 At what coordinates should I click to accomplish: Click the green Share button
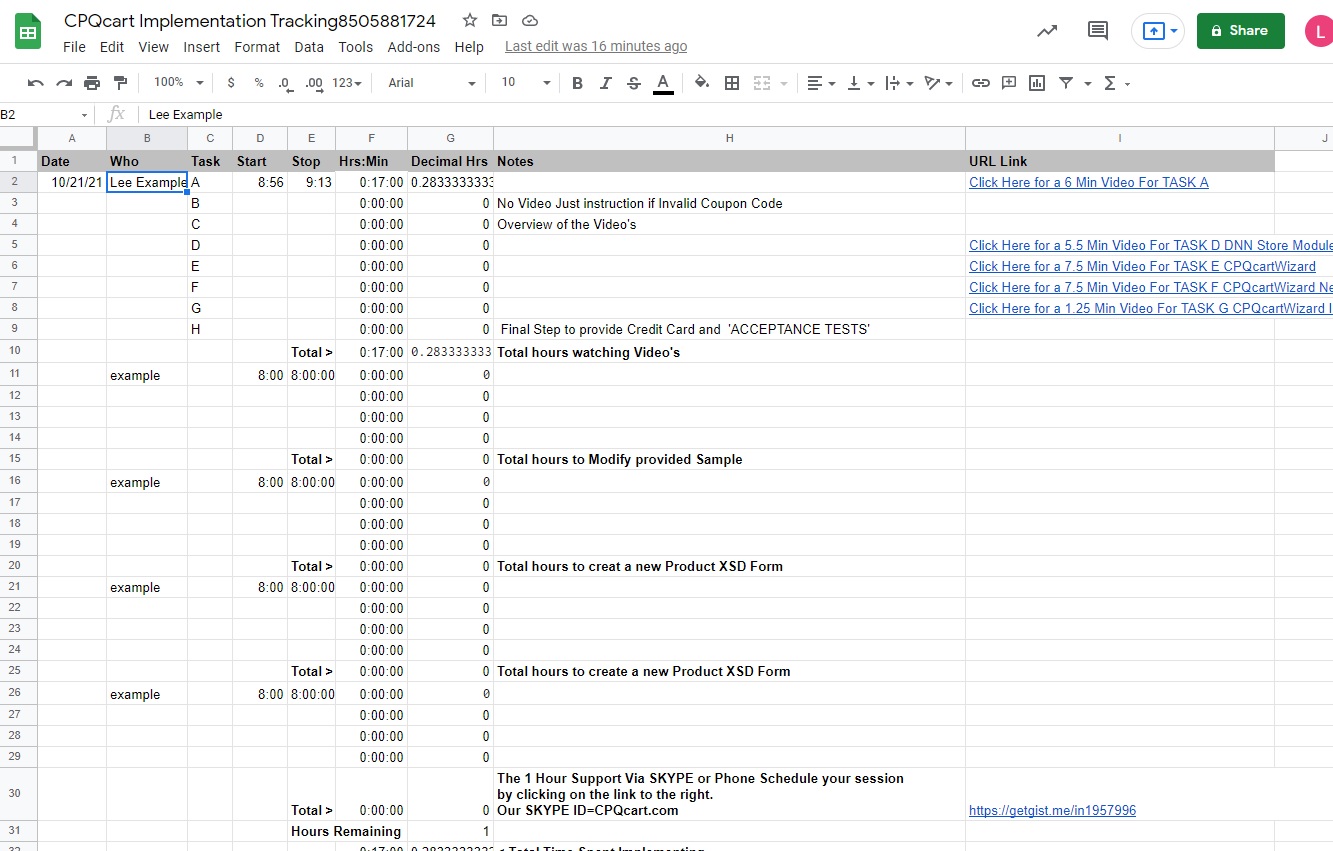coord(1241,31)
